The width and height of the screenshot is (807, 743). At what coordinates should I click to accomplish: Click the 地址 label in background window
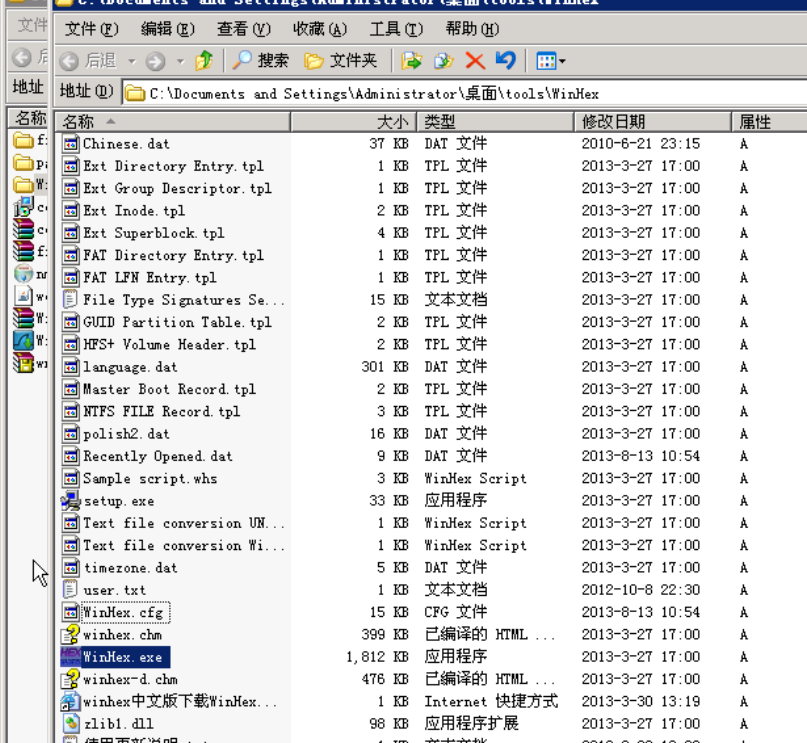[x=28, y=86]
